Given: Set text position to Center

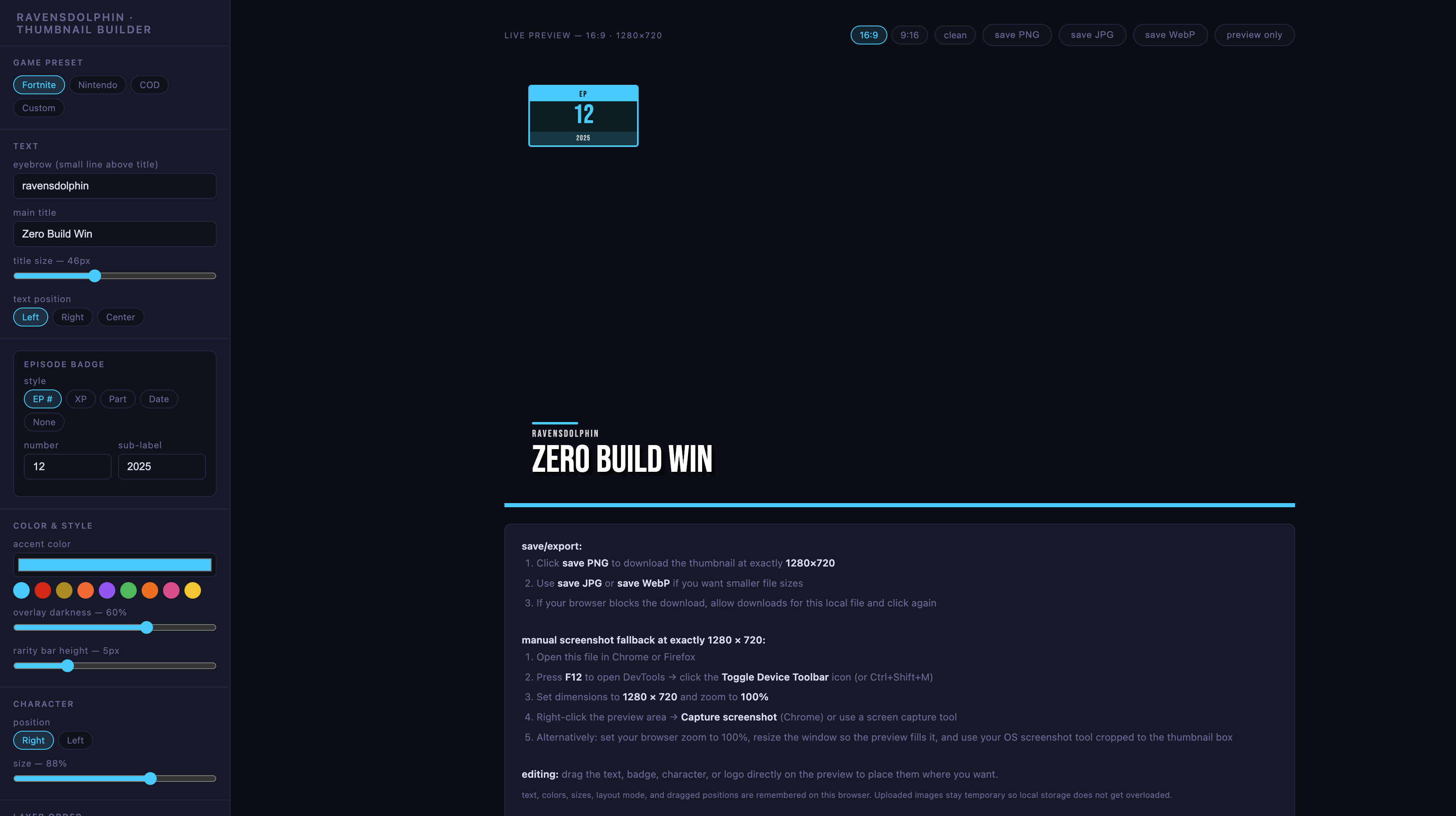Looking at the screenshot, I should tap(120, 317).
